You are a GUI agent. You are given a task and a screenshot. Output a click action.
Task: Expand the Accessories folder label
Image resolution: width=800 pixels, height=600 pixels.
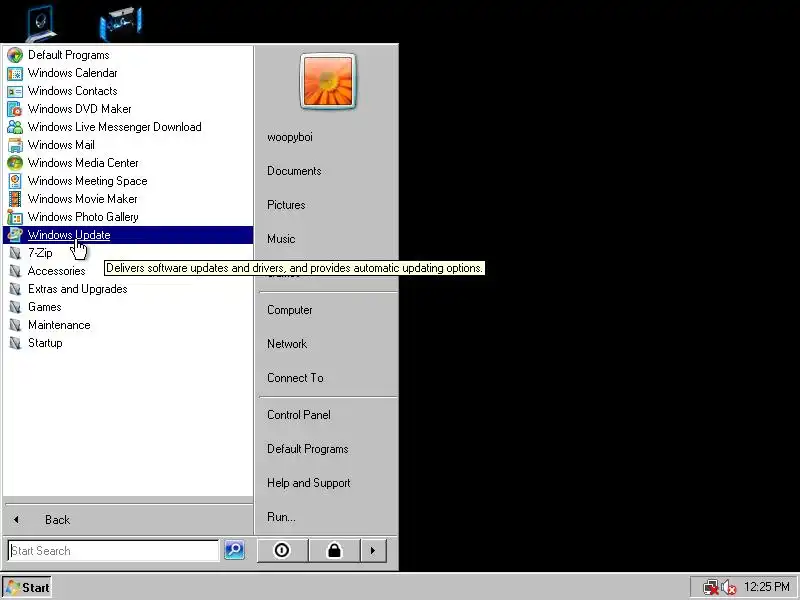57,271
